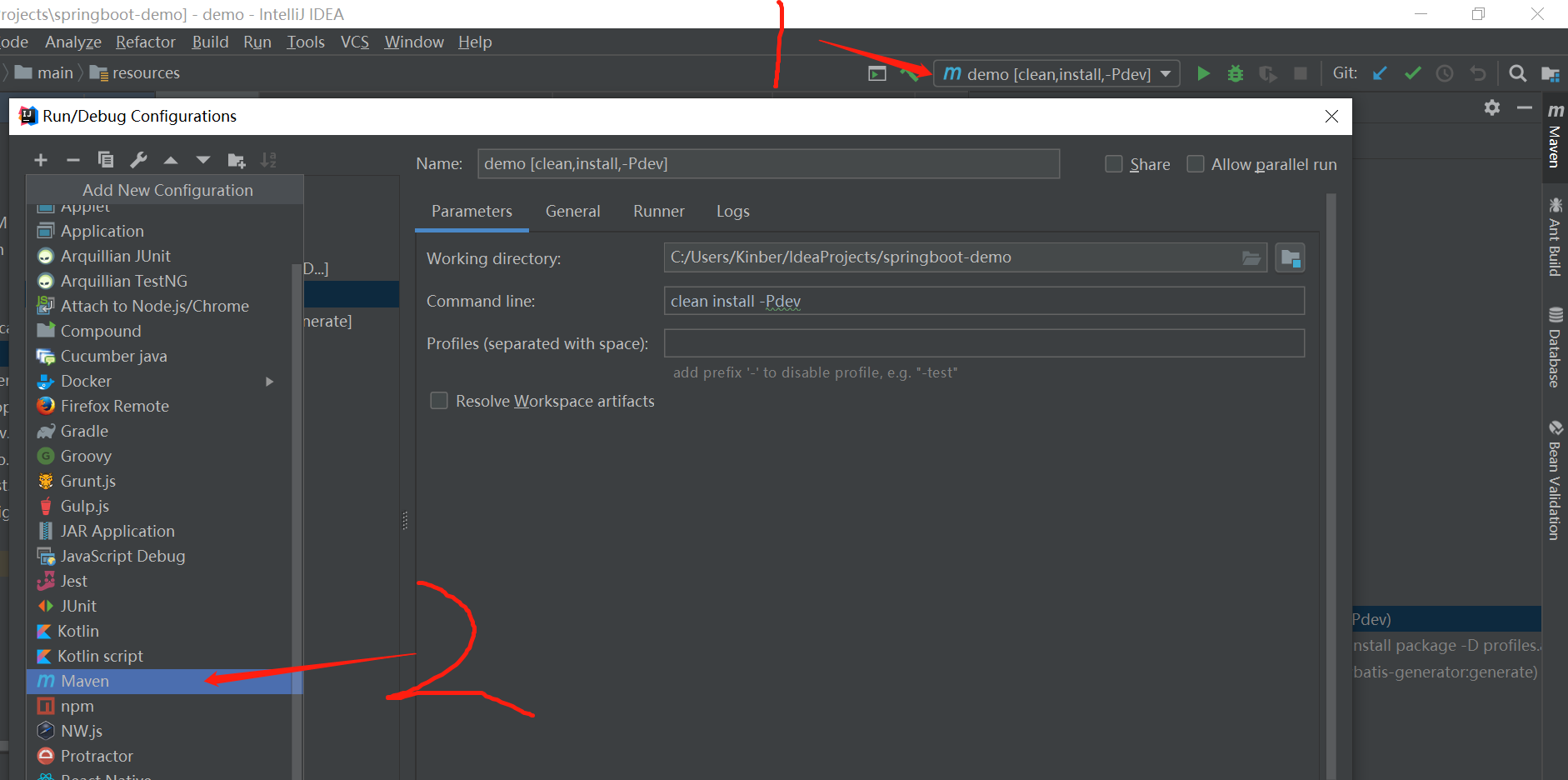1568x780 pixels.
Task: Enable Resolve Workspace artifacts
Action: [439, 400]
